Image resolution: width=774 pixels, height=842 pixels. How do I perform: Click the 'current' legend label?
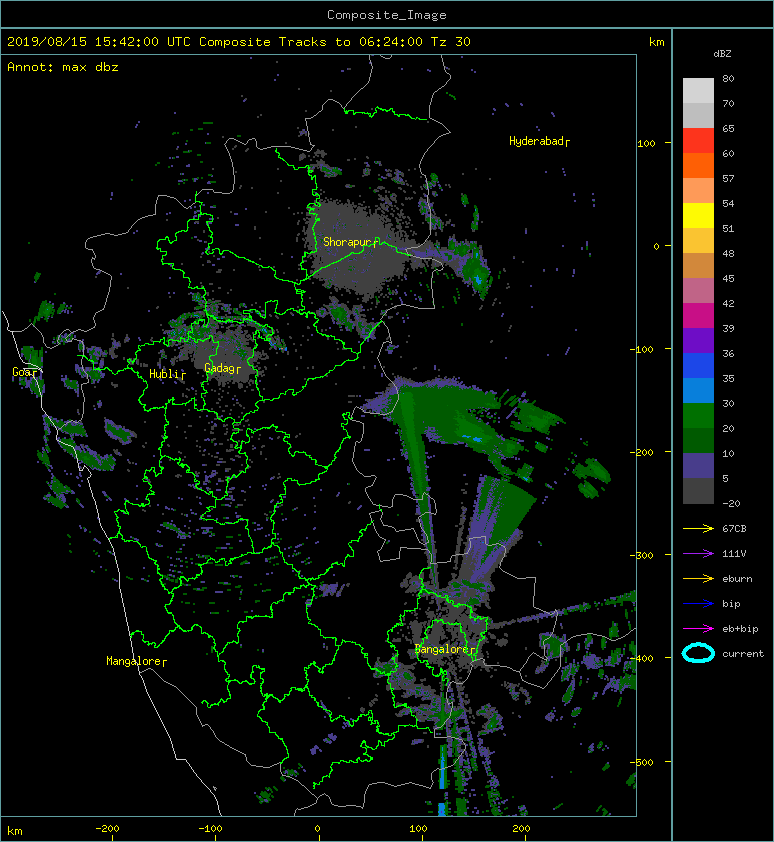coord(743,654)
